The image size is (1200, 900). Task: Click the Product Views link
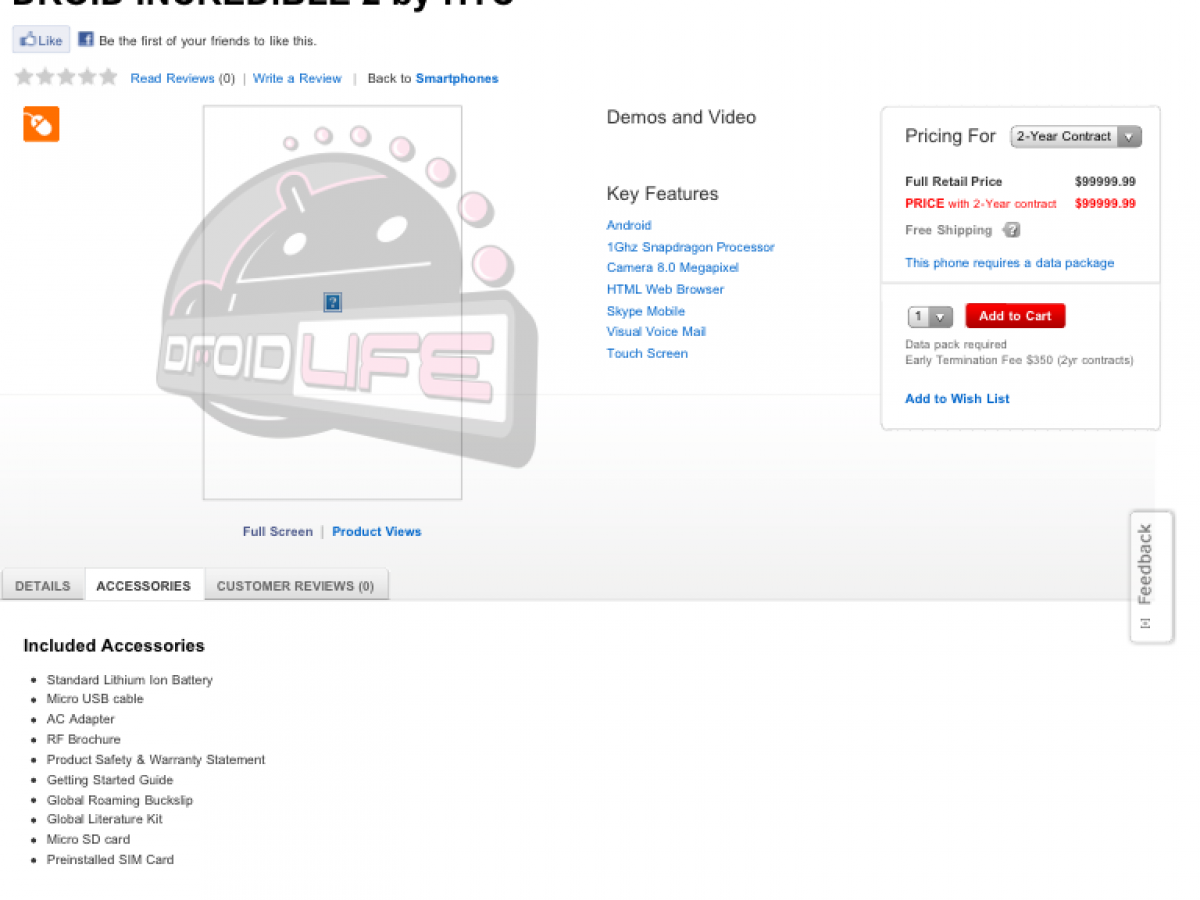coord(376,531)
